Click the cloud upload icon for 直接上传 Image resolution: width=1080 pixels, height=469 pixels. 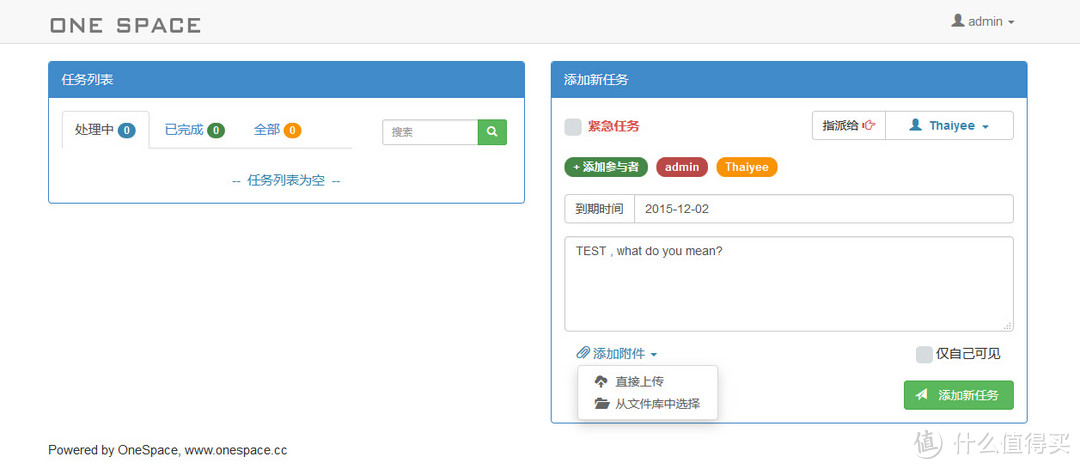click(601, 382)
